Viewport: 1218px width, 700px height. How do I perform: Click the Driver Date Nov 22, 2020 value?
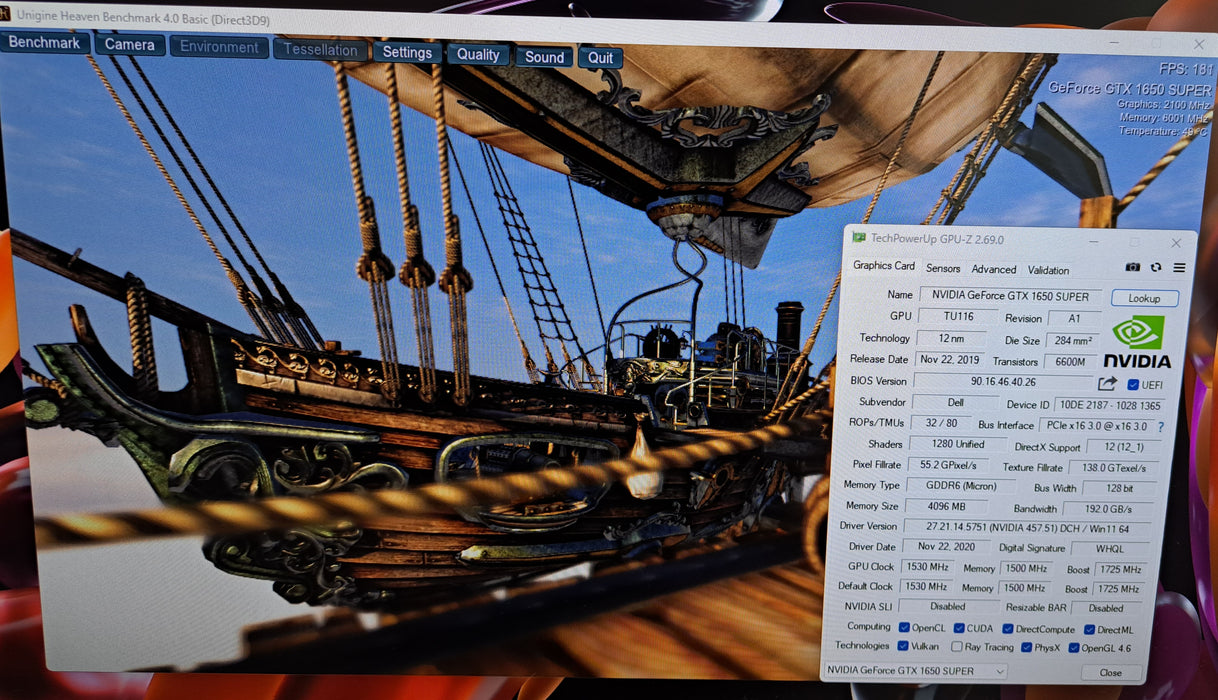coord(947,547)
